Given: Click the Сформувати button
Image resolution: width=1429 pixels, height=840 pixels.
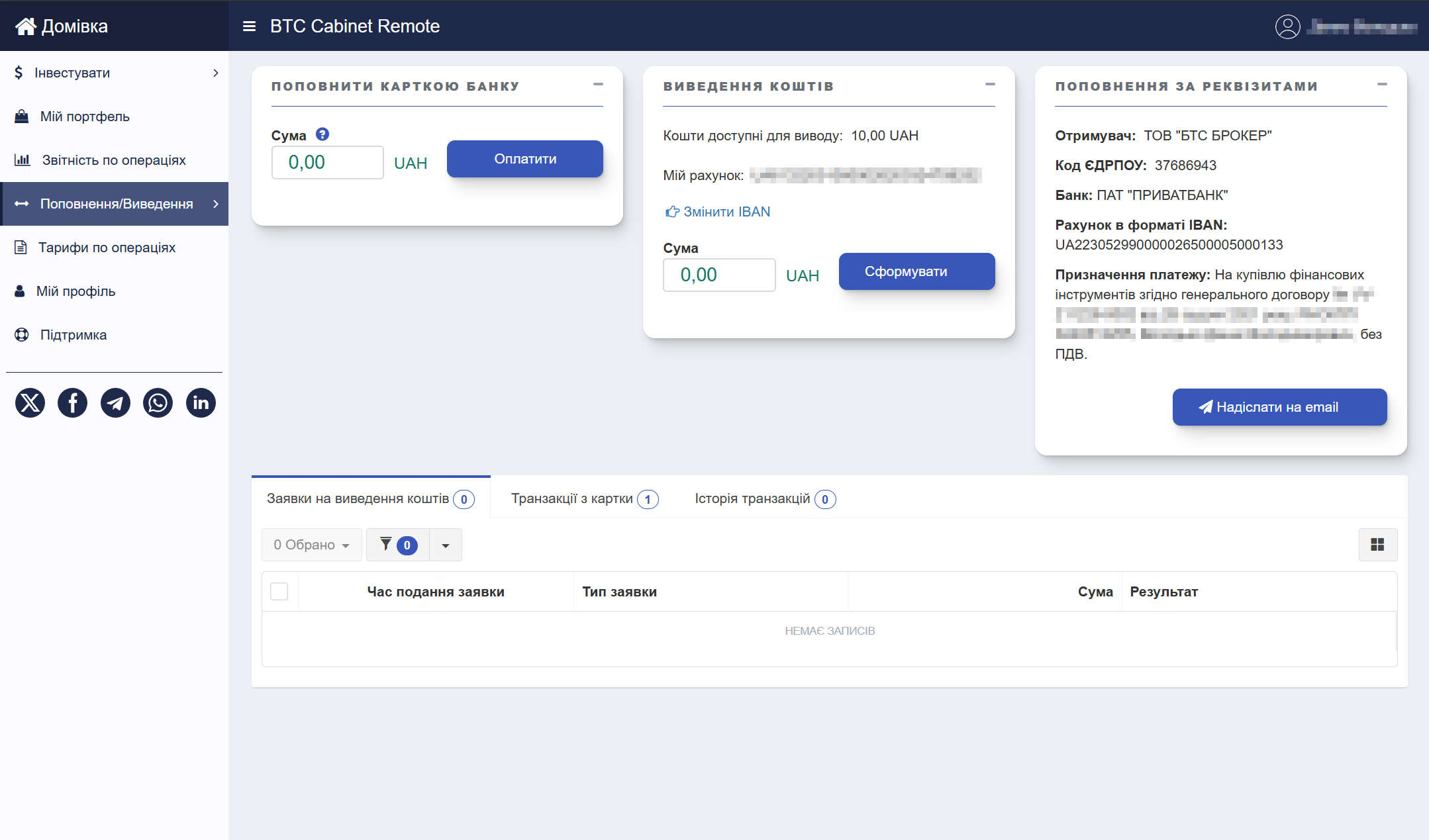Looking at the screenshot, I should tap(917, 271).
